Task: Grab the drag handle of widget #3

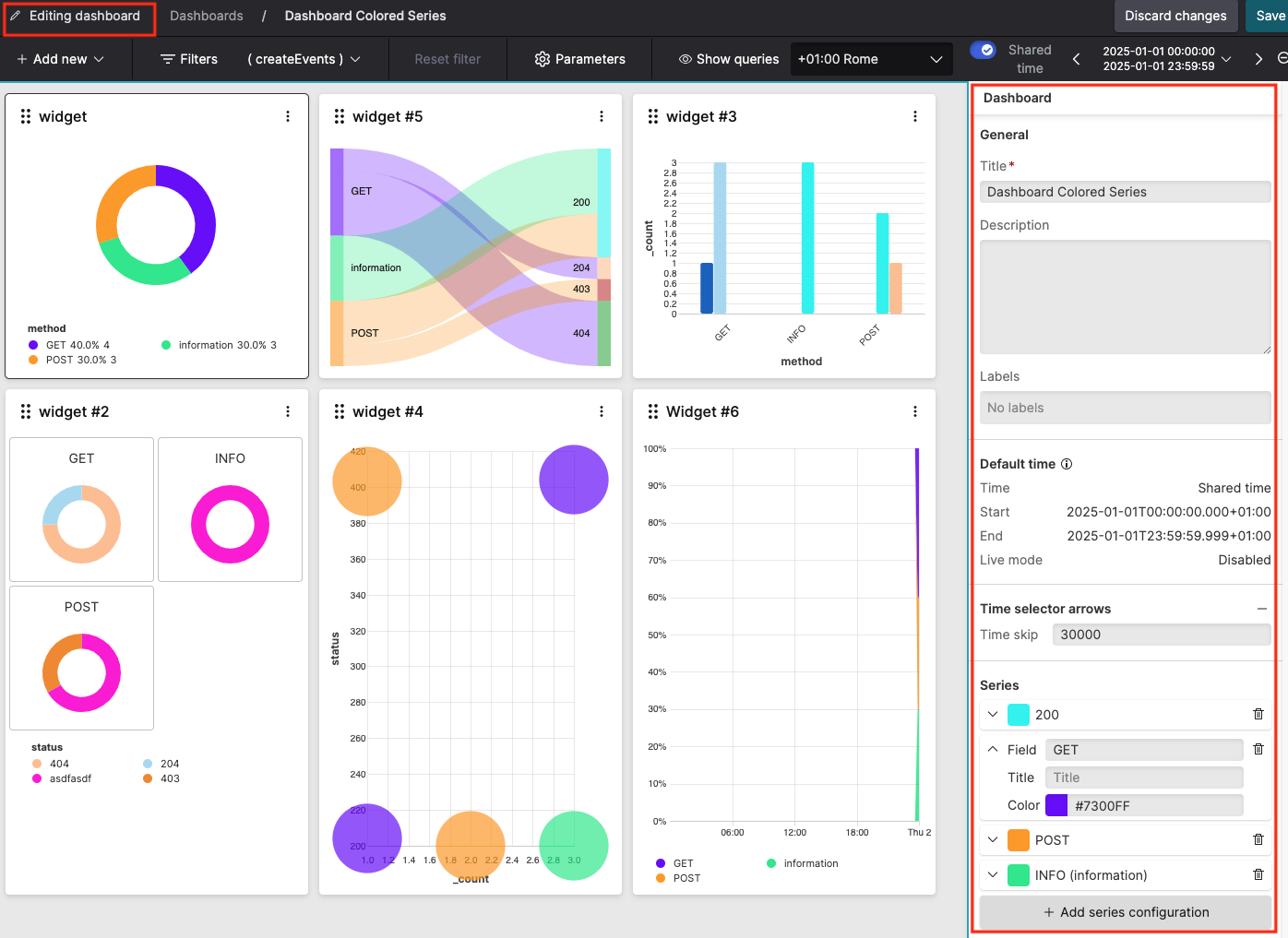Action: (653, 116)
